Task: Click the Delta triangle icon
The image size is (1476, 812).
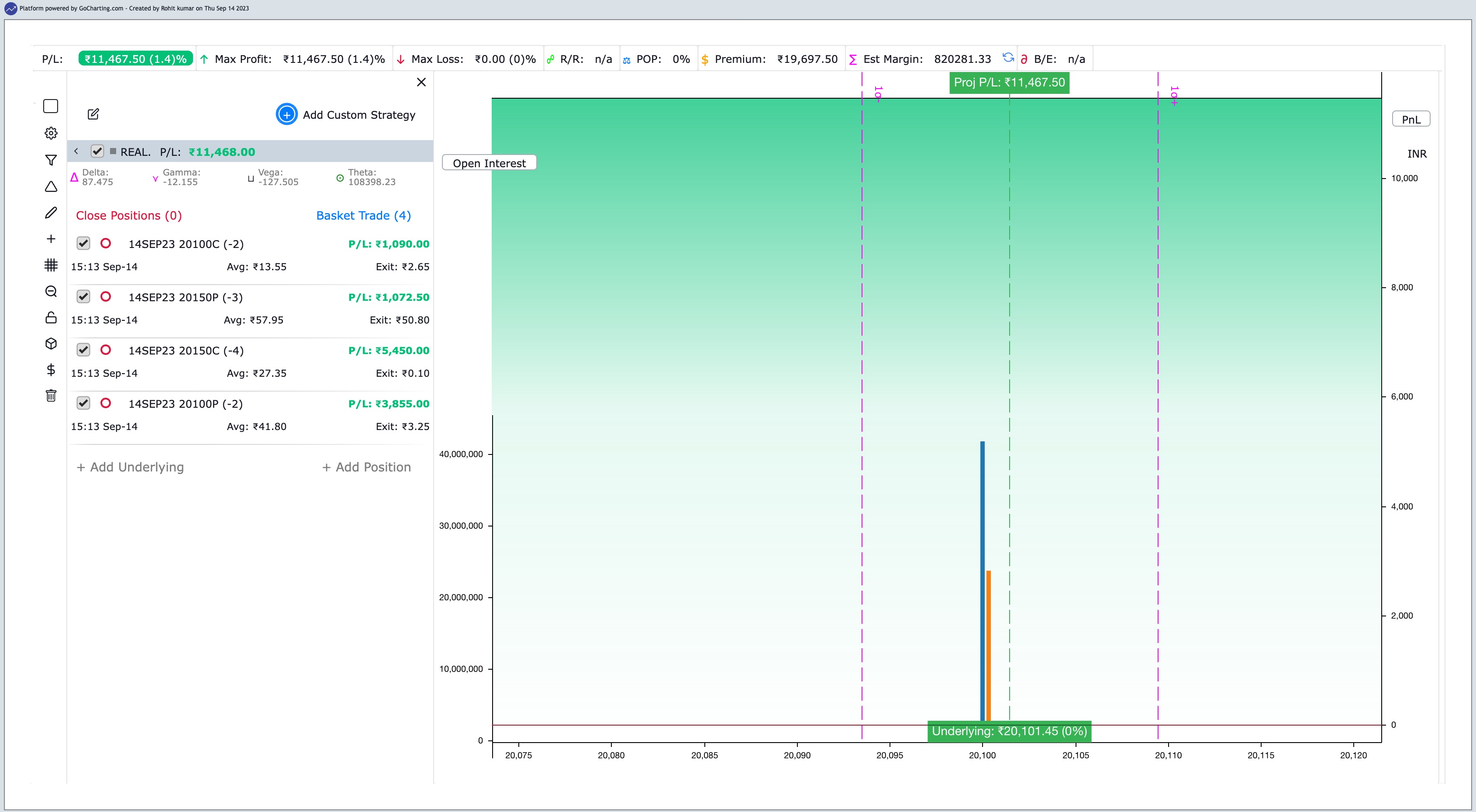Action: tap(74, 177)
